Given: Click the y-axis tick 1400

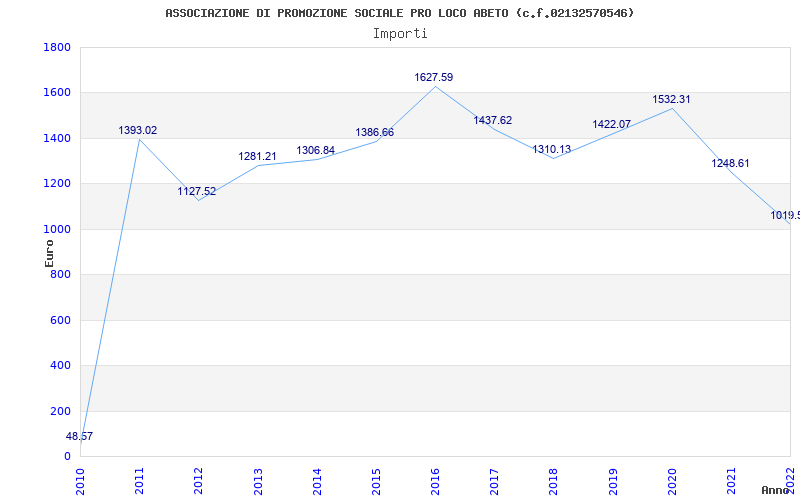Looking at the screenshot, I should [57, 138].
